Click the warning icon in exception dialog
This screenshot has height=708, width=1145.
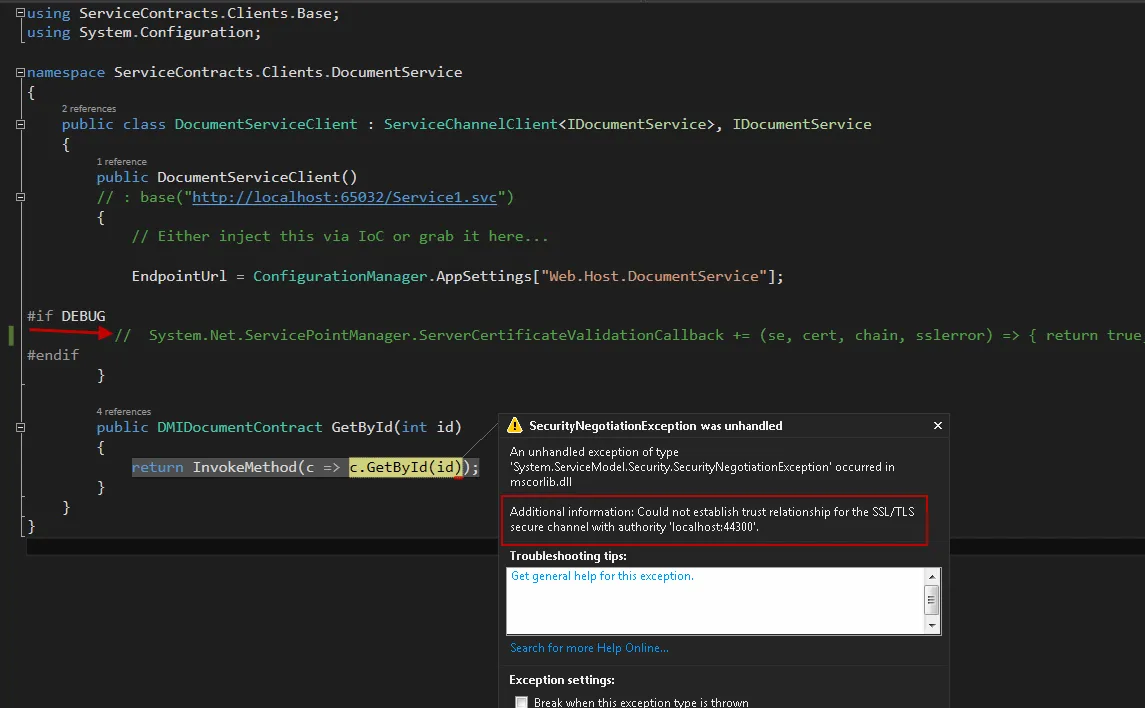click(515, 425)
